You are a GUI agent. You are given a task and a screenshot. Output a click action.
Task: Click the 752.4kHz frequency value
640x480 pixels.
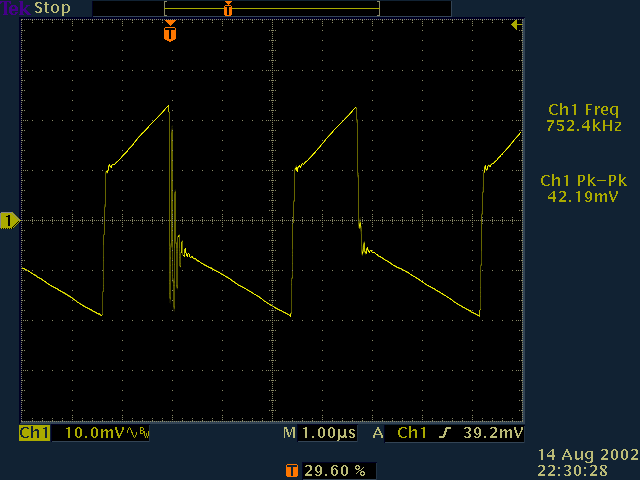tap(585, 126)
